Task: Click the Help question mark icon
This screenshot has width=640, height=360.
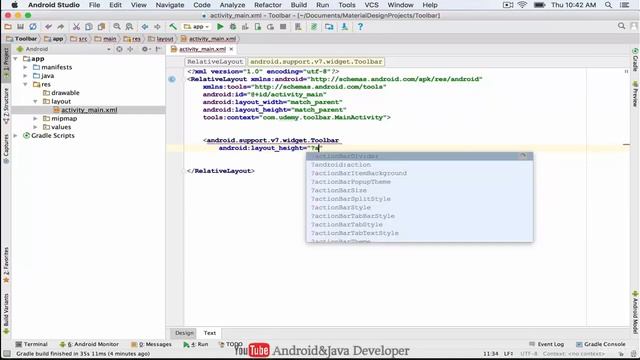Action: [360, 27]
